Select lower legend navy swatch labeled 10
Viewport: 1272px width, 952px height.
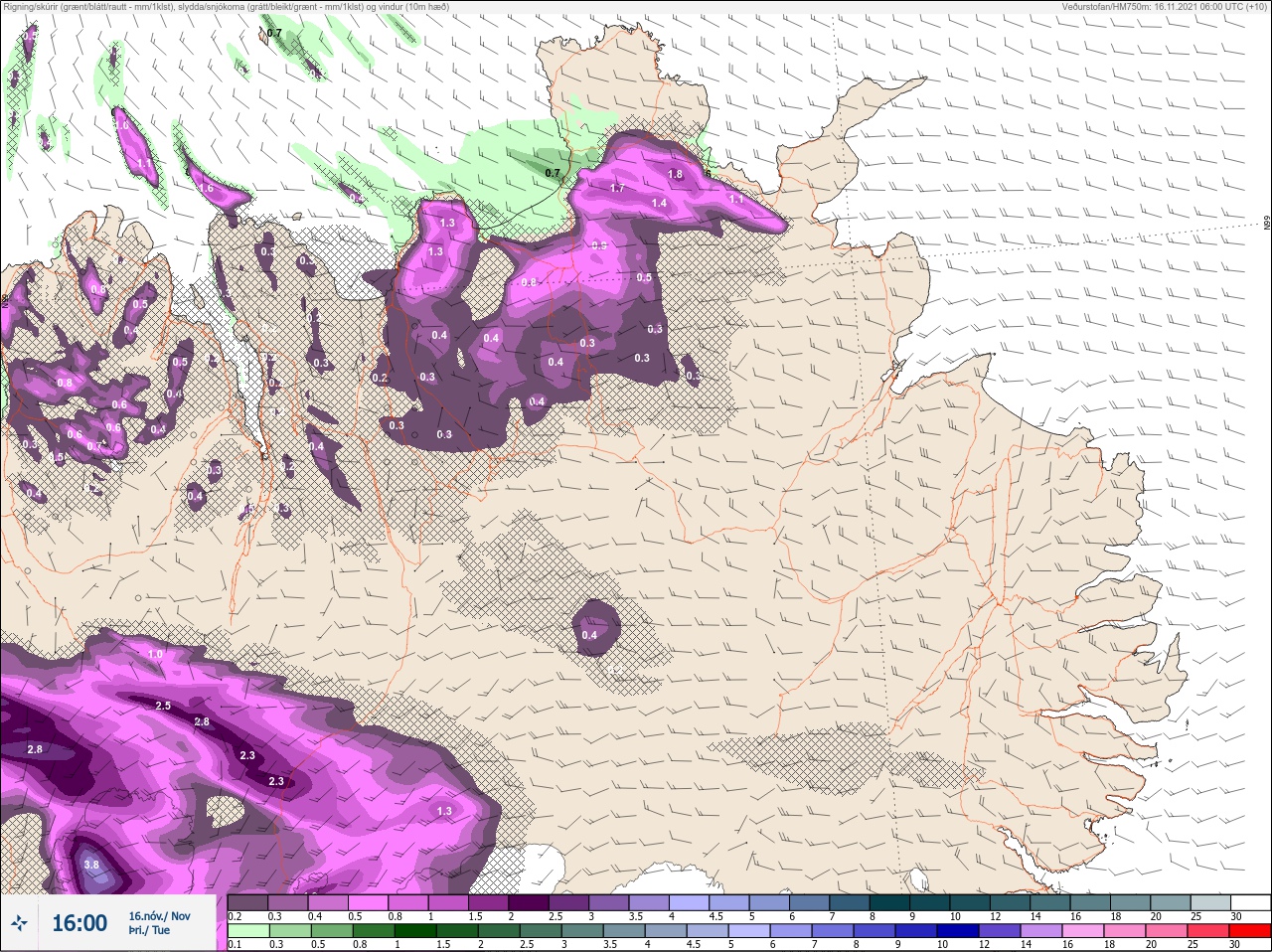pyautogui.click(x=958, y=932)
